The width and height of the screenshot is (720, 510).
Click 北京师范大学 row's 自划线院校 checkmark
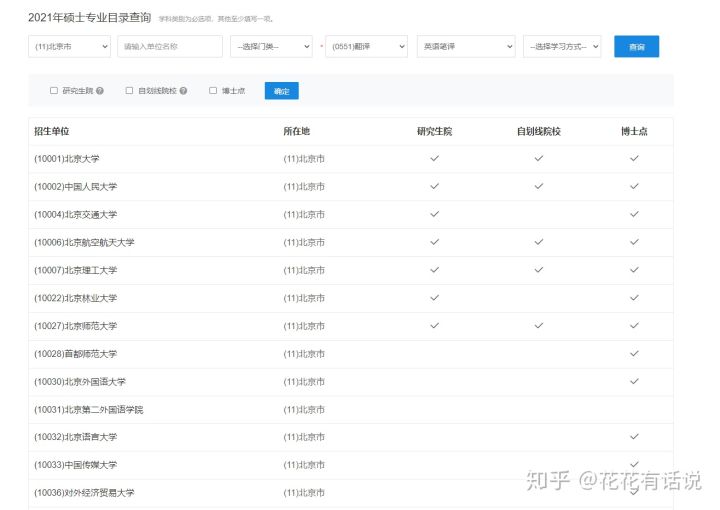click(539, 325)
